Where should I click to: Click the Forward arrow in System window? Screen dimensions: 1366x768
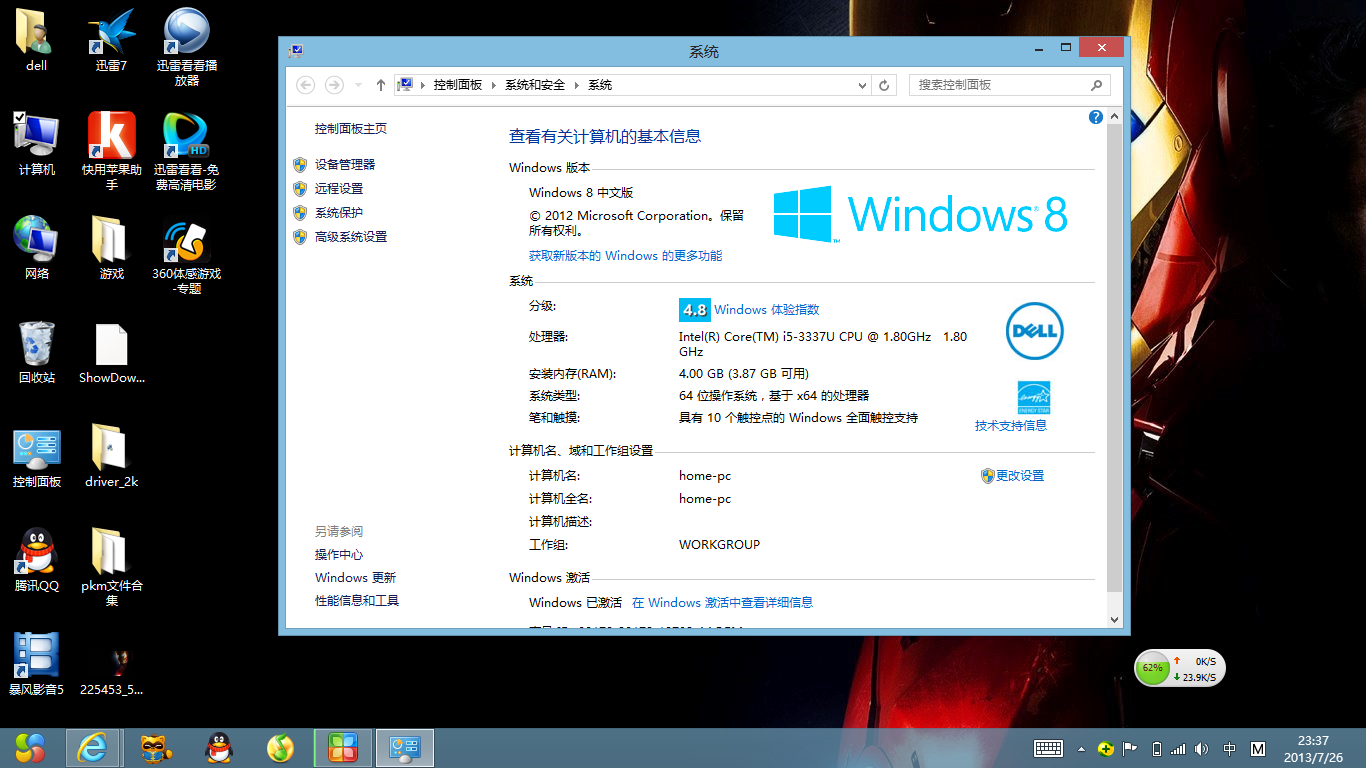[x=335, y=85]
